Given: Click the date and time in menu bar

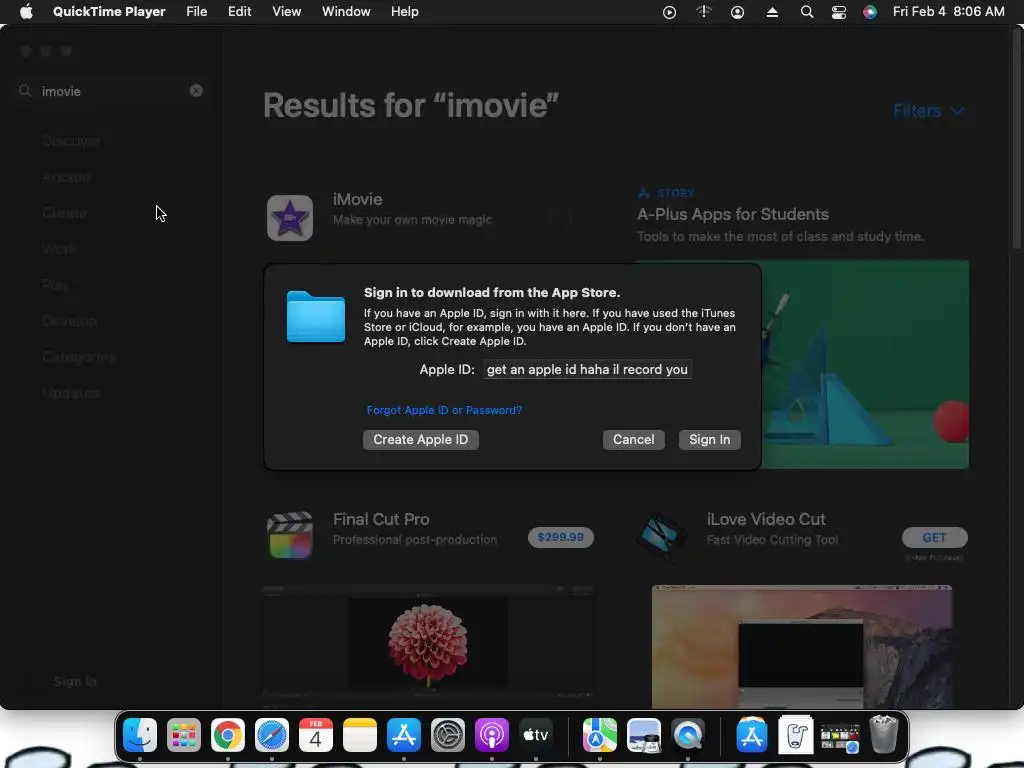Looking at the screenshot, I should coord(948,12).
